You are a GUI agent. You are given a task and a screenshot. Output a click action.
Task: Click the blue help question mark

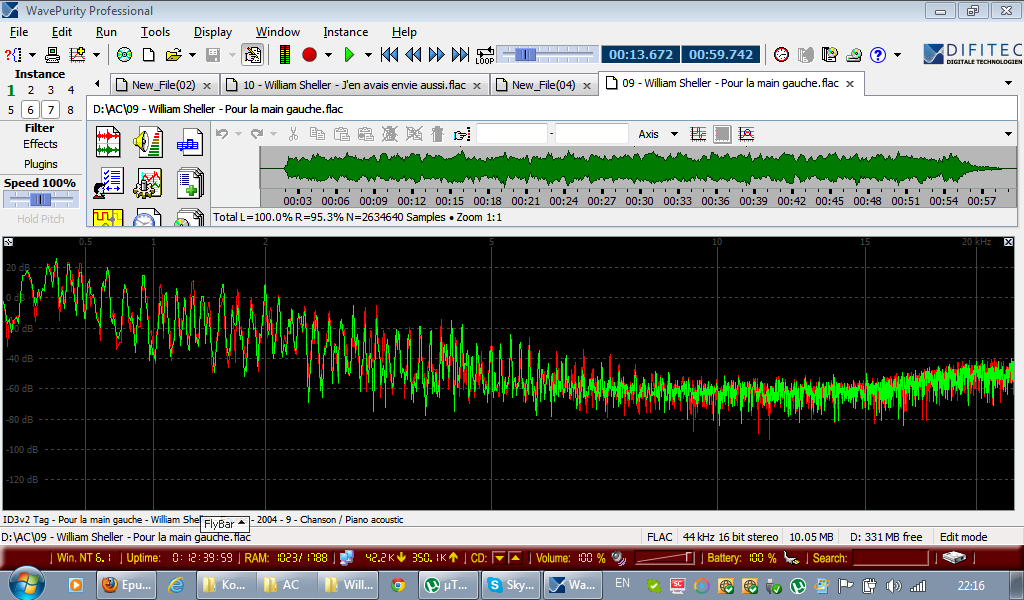[x=878, y=55]
